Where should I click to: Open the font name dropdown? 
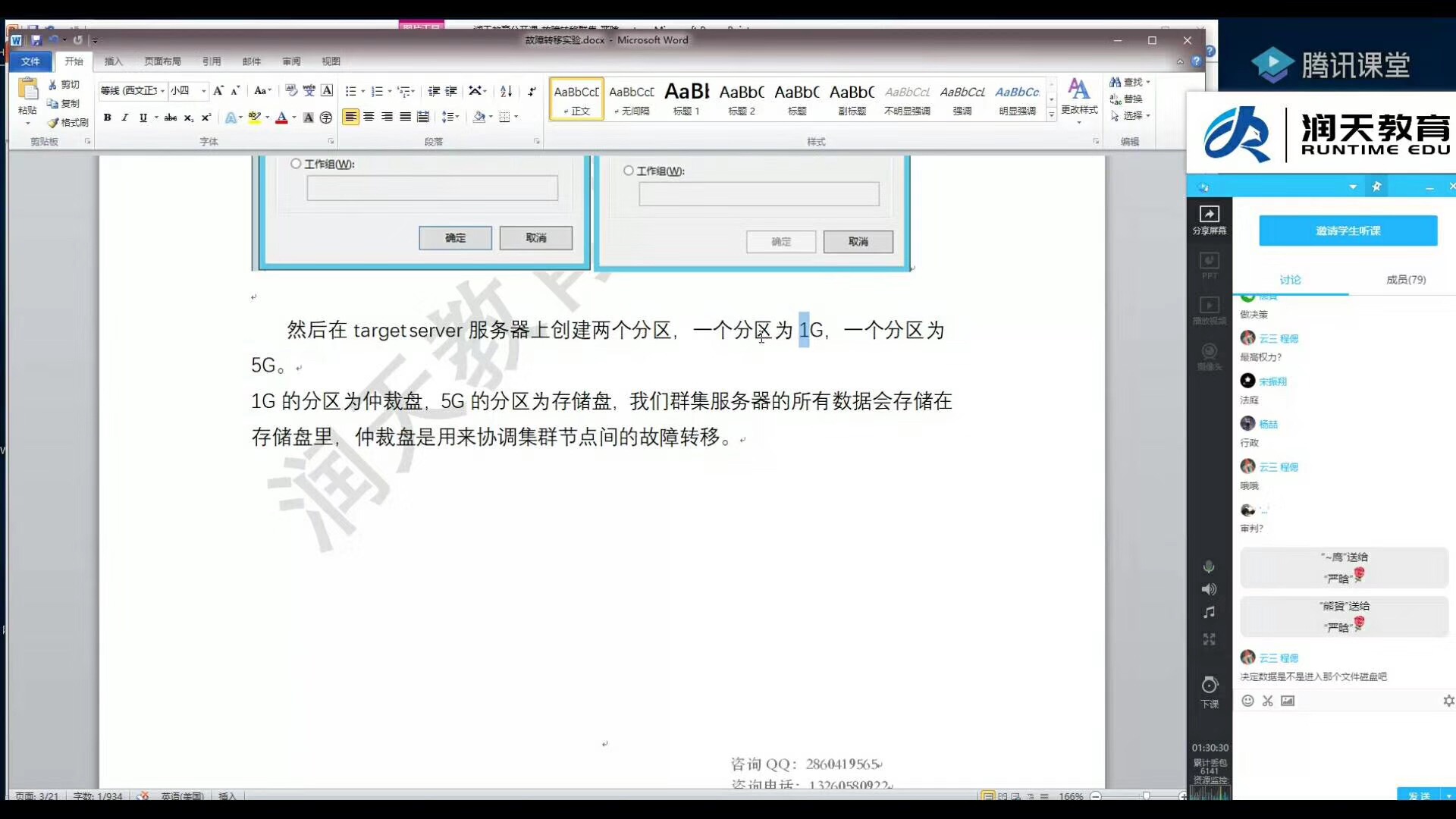(162, 91)
